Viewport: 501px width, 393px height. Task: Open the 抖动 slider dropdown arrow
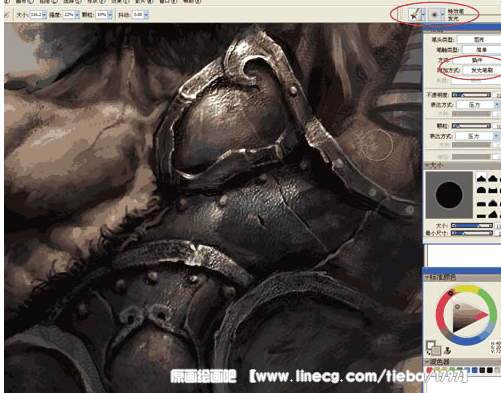pyautogui.click(x=146, y=15)
